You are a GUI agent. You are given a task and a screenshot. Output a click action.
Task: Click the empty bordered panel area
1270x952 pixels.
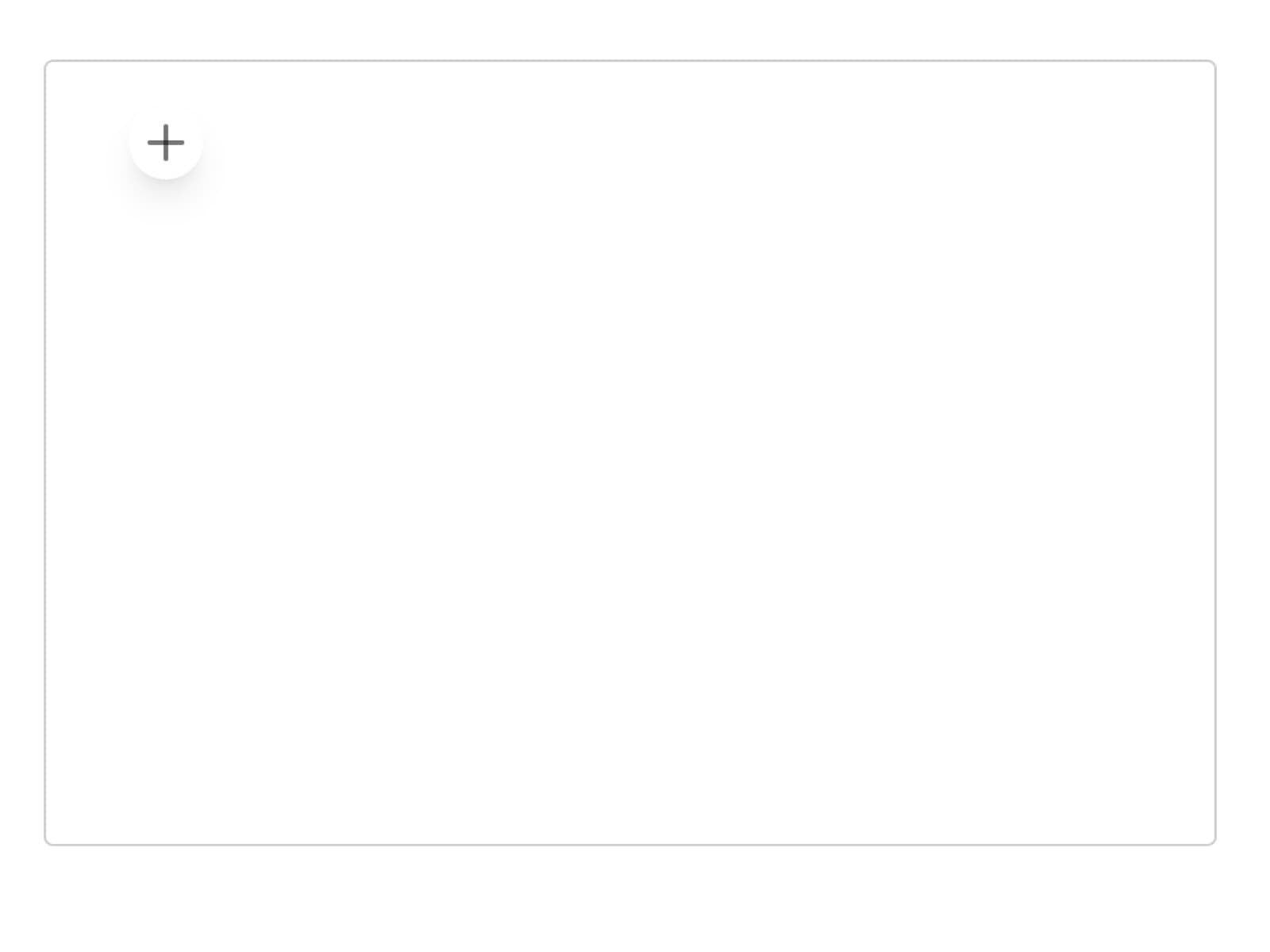(x=630, y=452)
